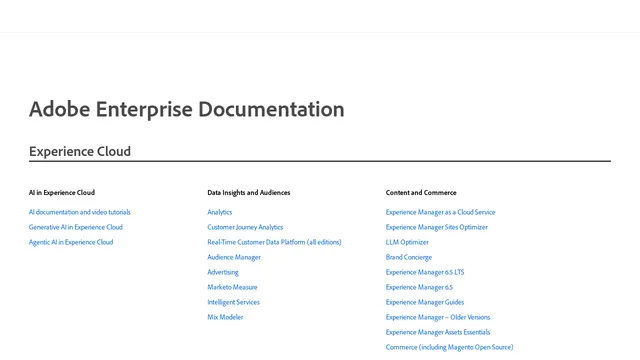Viewport: 640px width, 360px height.
Task: Open Customer Journey Analytics link
Action: point(245,227)
